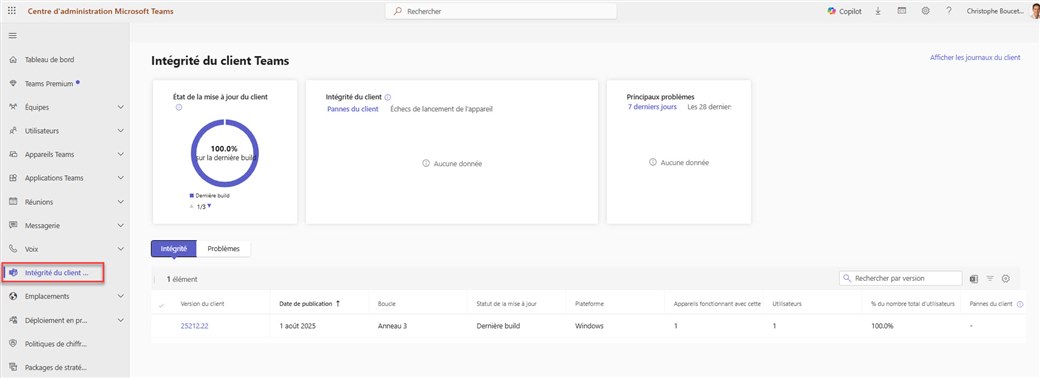Open Copilot from the top bar

click(844, 11)
